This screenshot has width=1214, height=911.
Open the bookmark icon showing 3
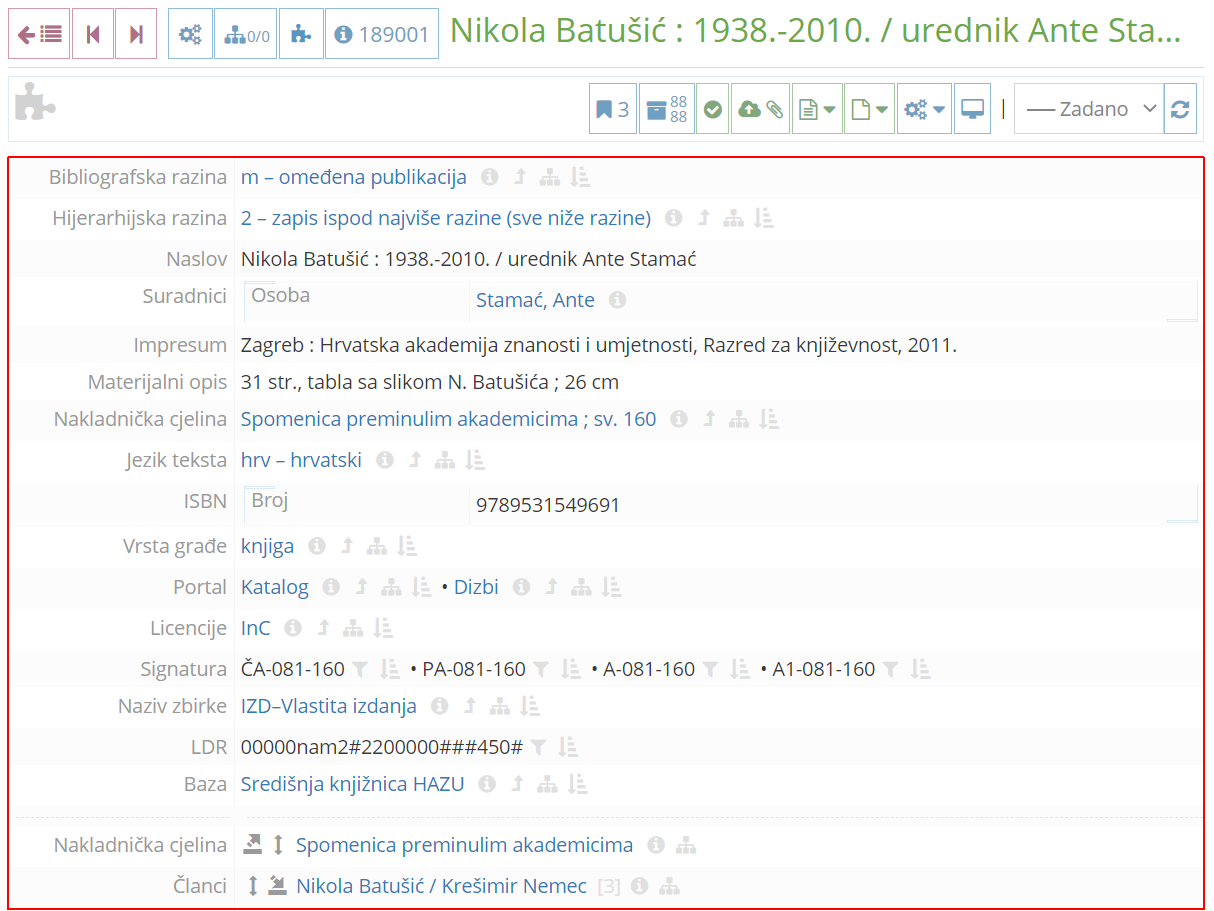pos(611,108)
